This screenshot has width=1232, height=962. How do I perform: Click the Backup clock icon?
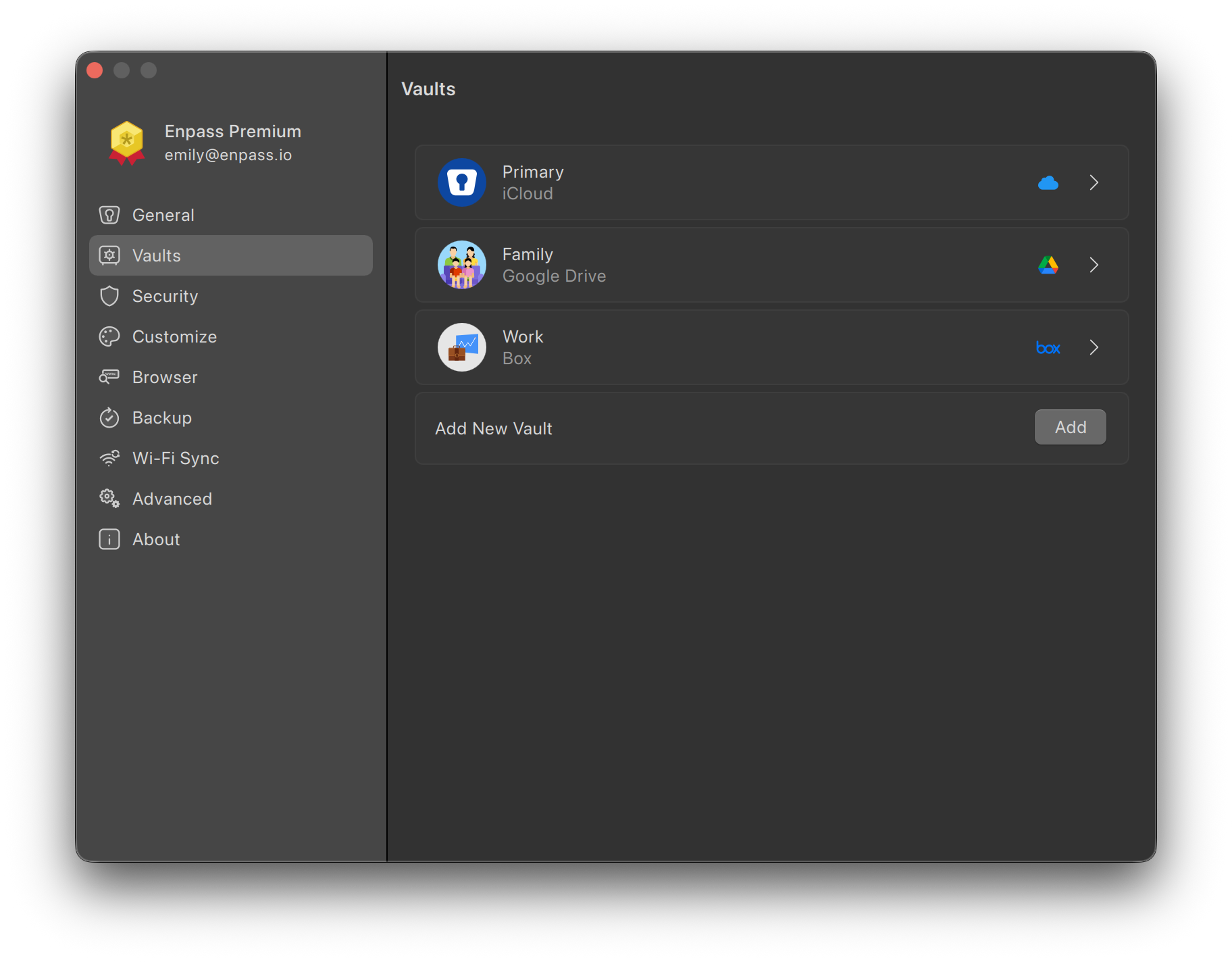click(x=109, y=417)
